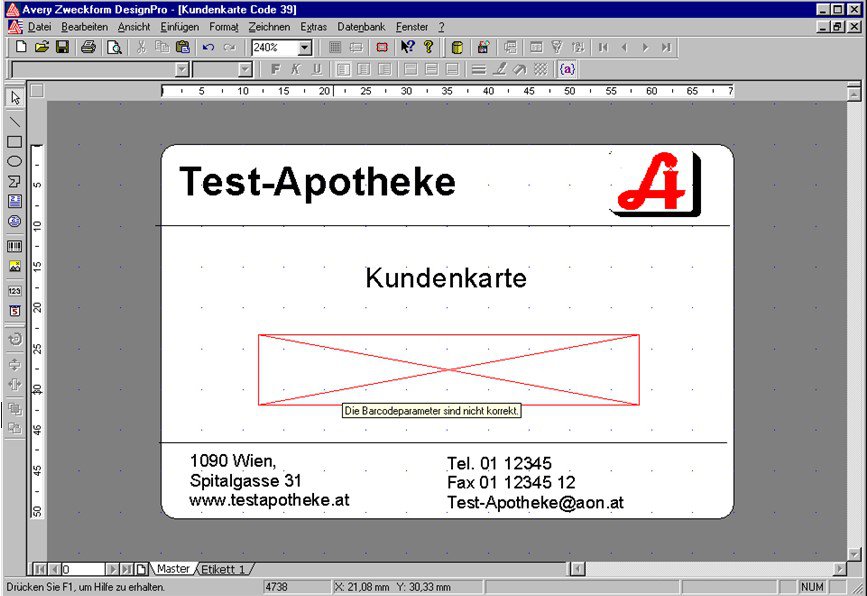Select the ellipse drawing tool

click(15, 160)
